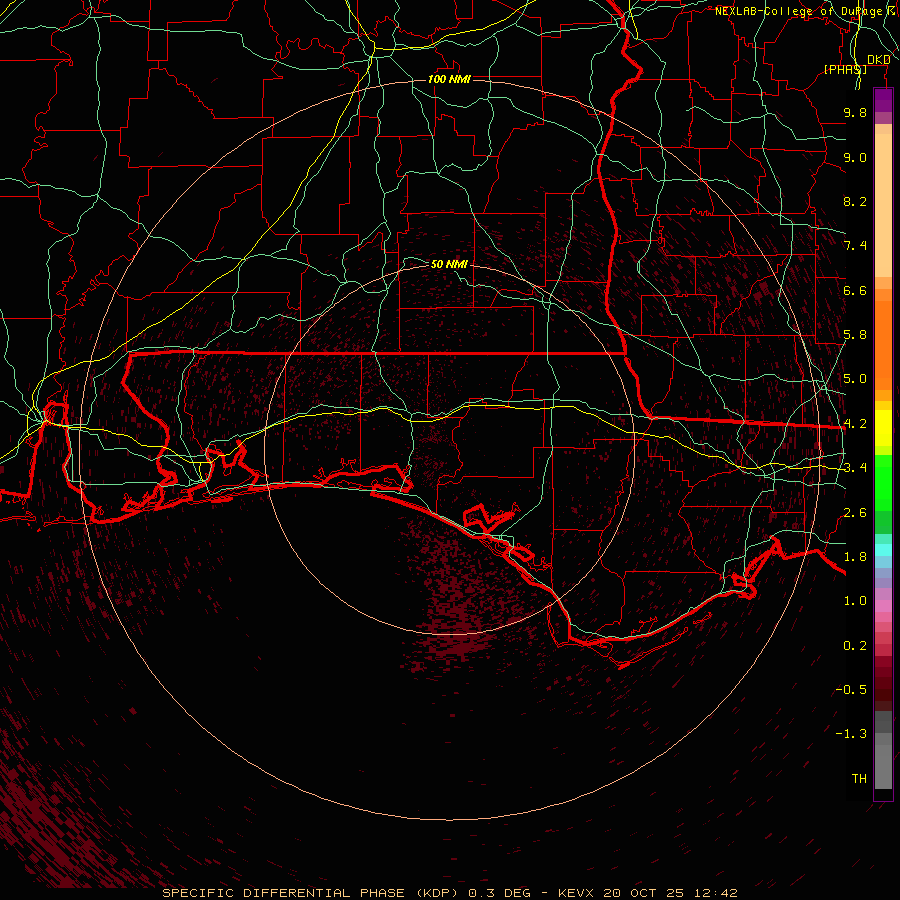Click the TH threshold label on the scale
The height and width of the screenshot is (900, 900).
coord(859,779)
